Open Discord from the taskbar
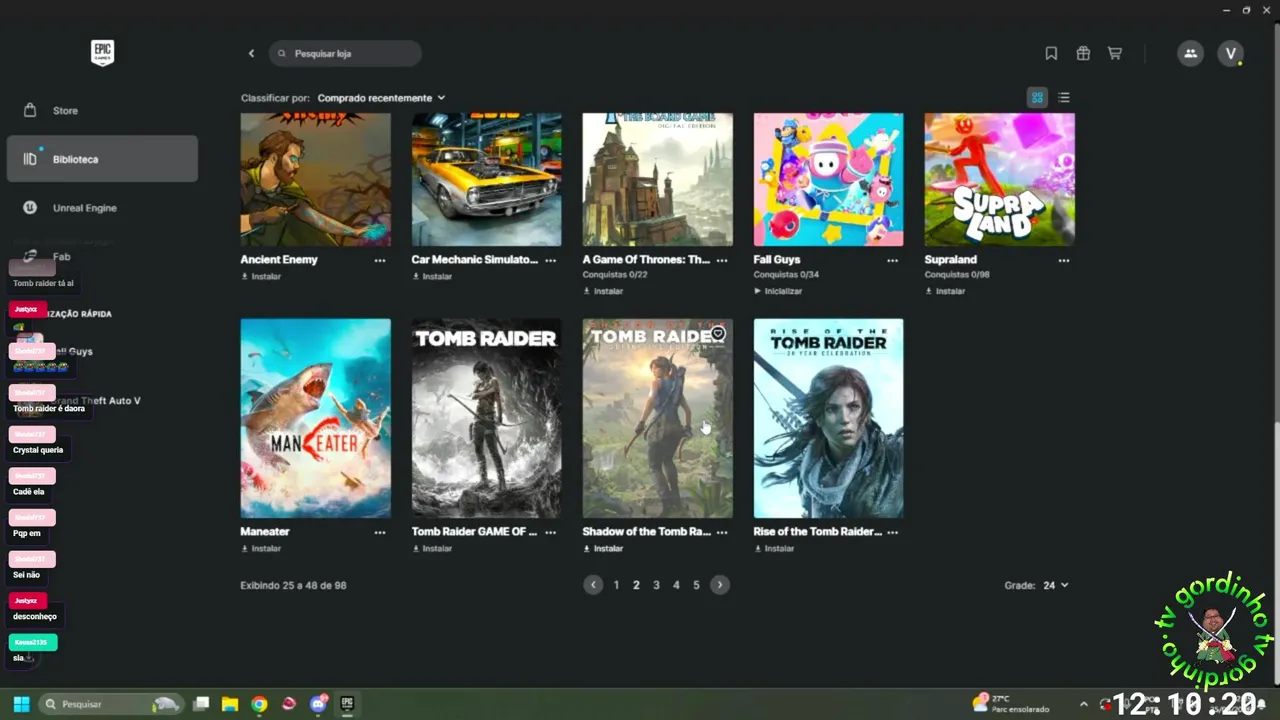Screen dimensions: 1280x720 [318, 704]
